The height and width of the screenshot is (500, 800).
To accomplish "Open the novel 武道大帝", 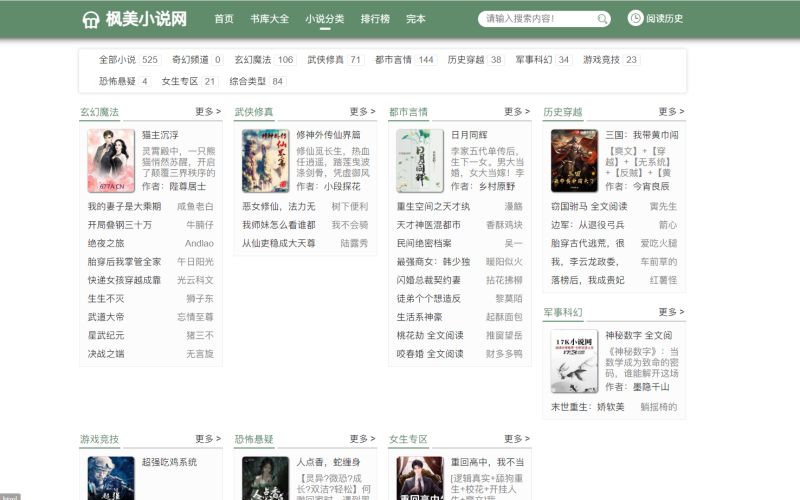I will pos(106,317).
